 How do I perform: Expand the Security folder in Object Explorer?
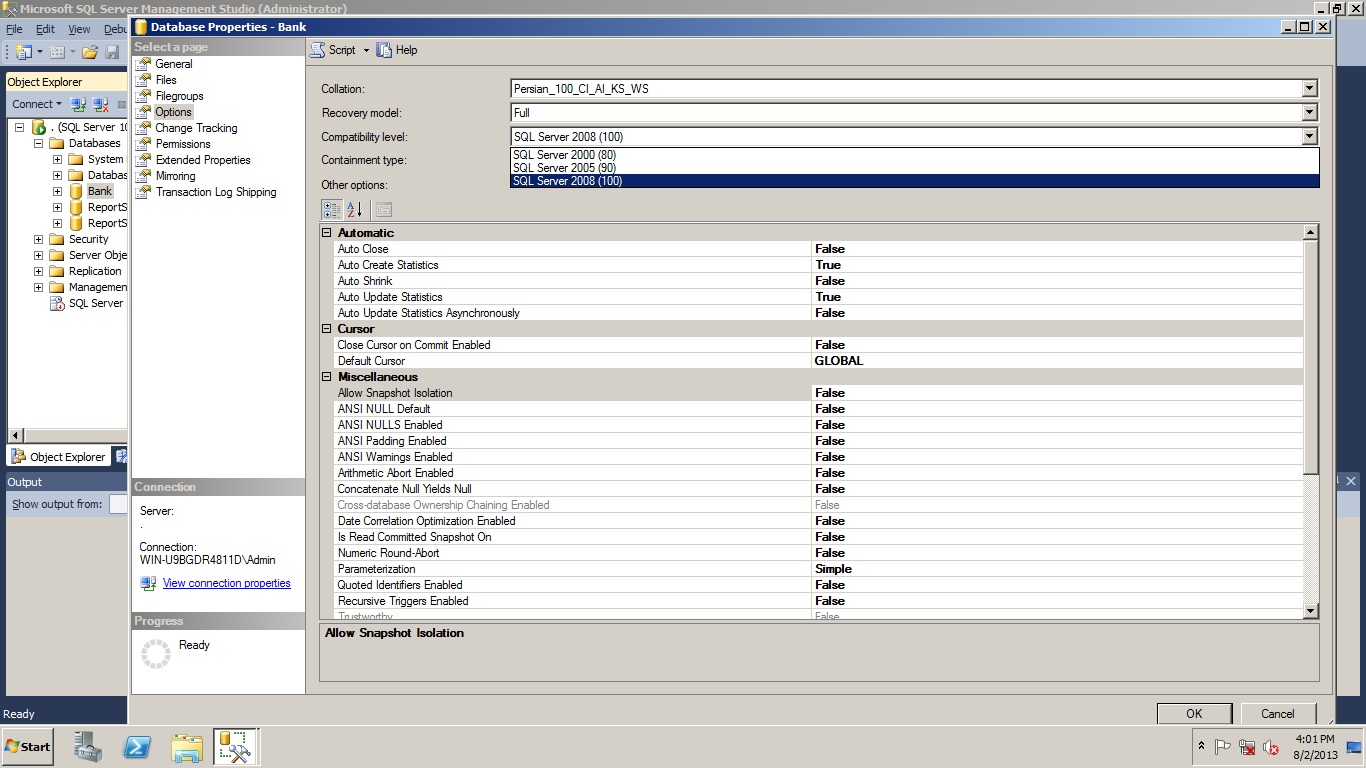pyautogui.click(x=39, y=239)
